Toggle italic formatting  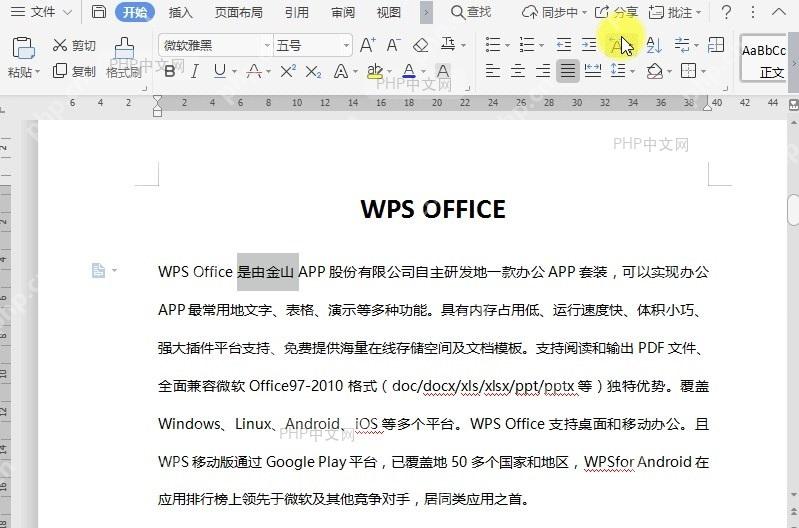click(x=194, y=71)
